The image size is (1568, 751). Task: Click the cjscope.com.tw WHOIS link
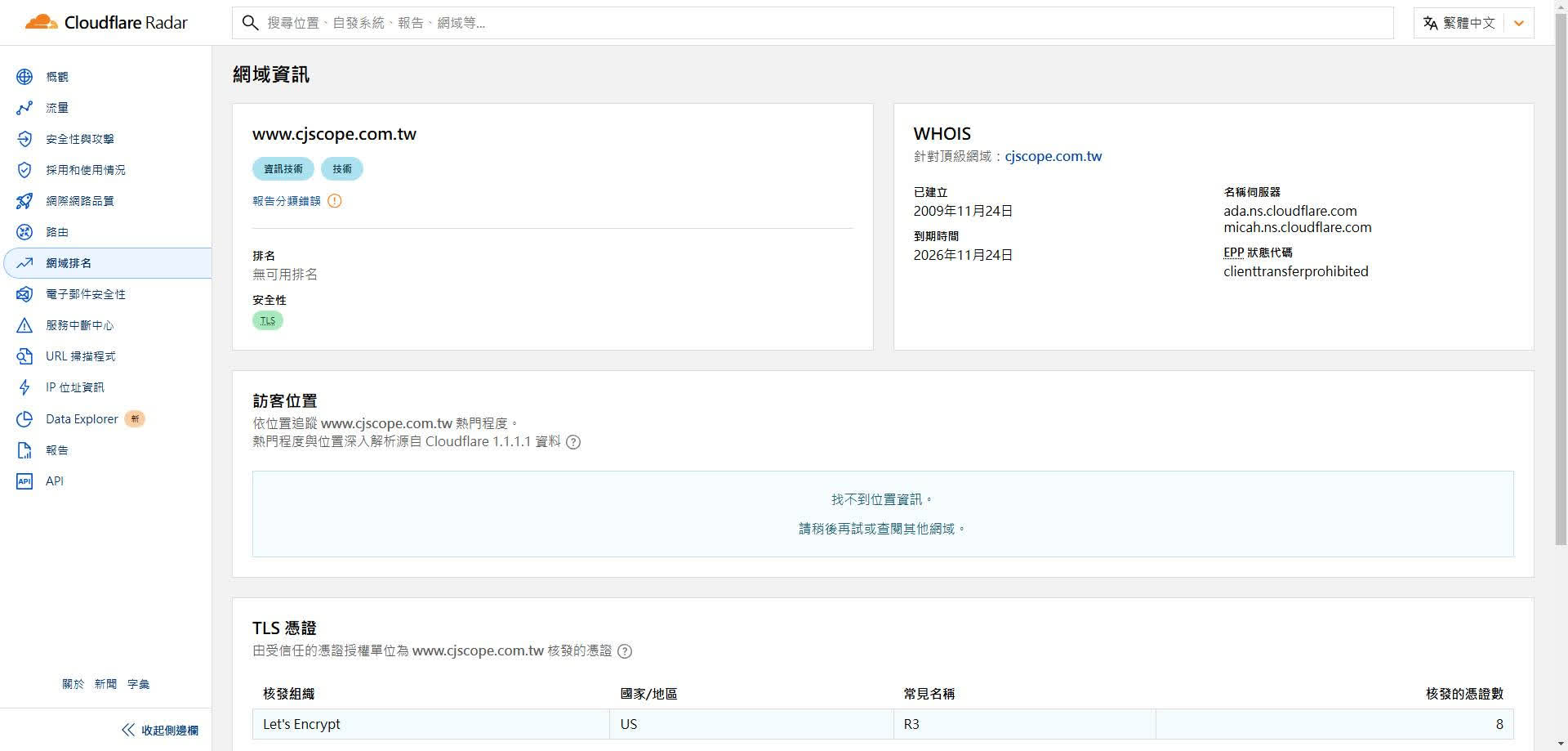[1053, 156]
